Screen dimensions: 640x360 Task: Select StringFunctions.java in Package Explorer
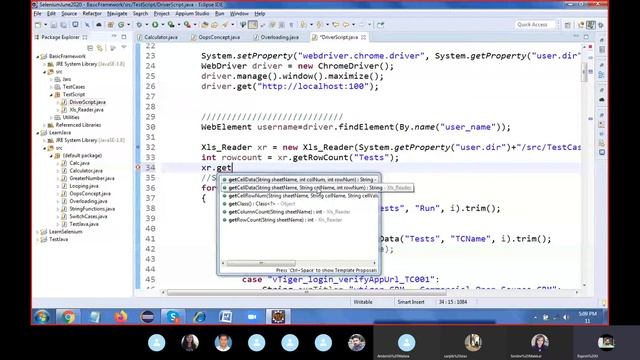coord(88,209)
